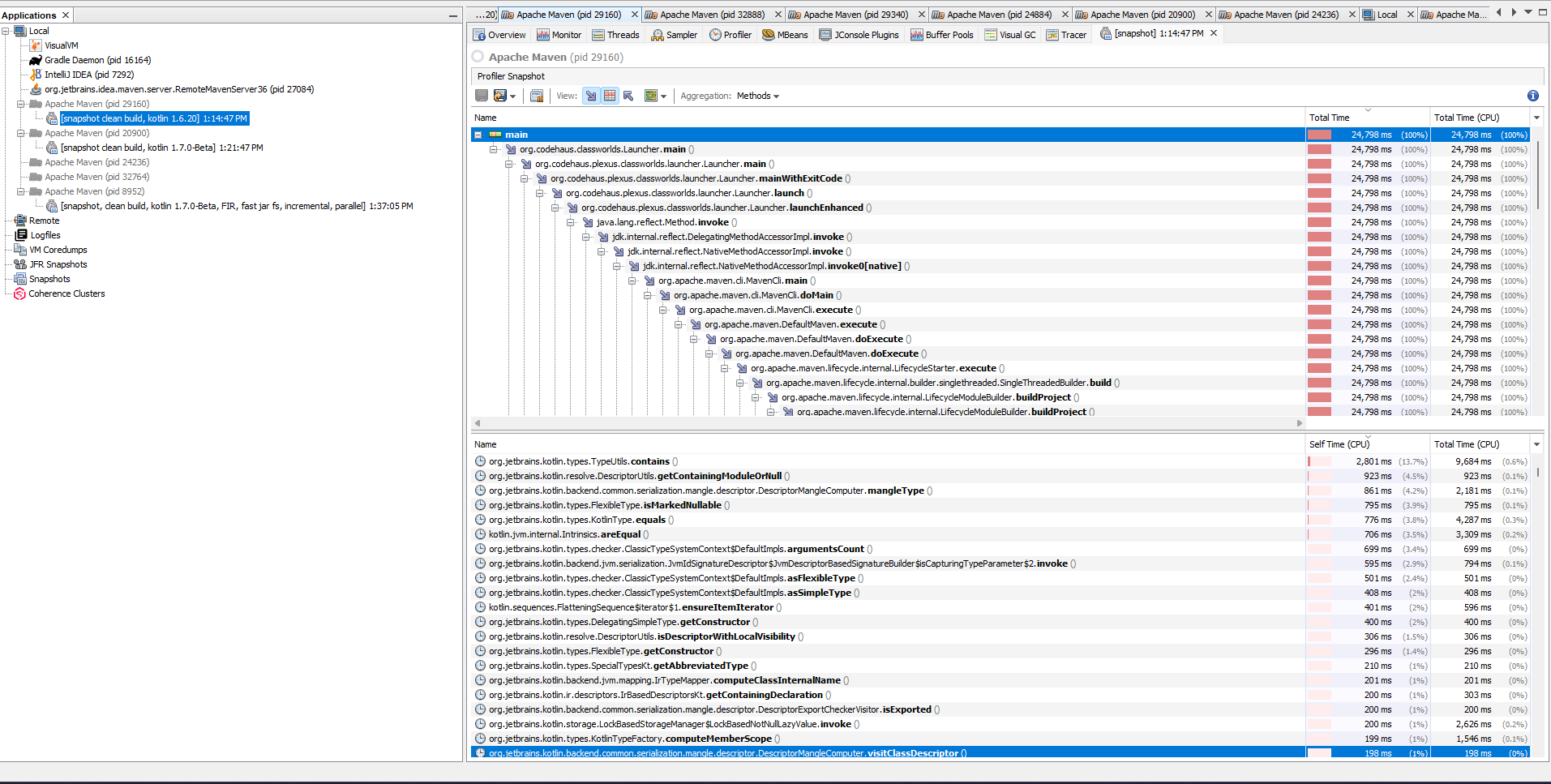Open the Aggregation Methods dropdown

click(757, 96)
